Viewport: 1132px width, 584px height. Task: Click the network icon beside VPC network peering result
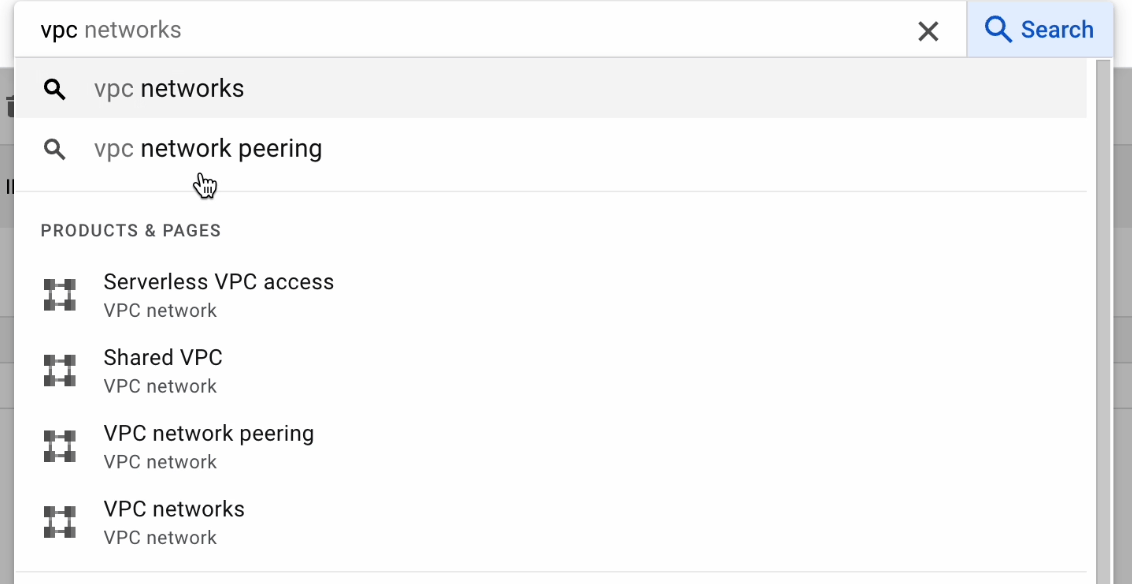click(60, 446)
